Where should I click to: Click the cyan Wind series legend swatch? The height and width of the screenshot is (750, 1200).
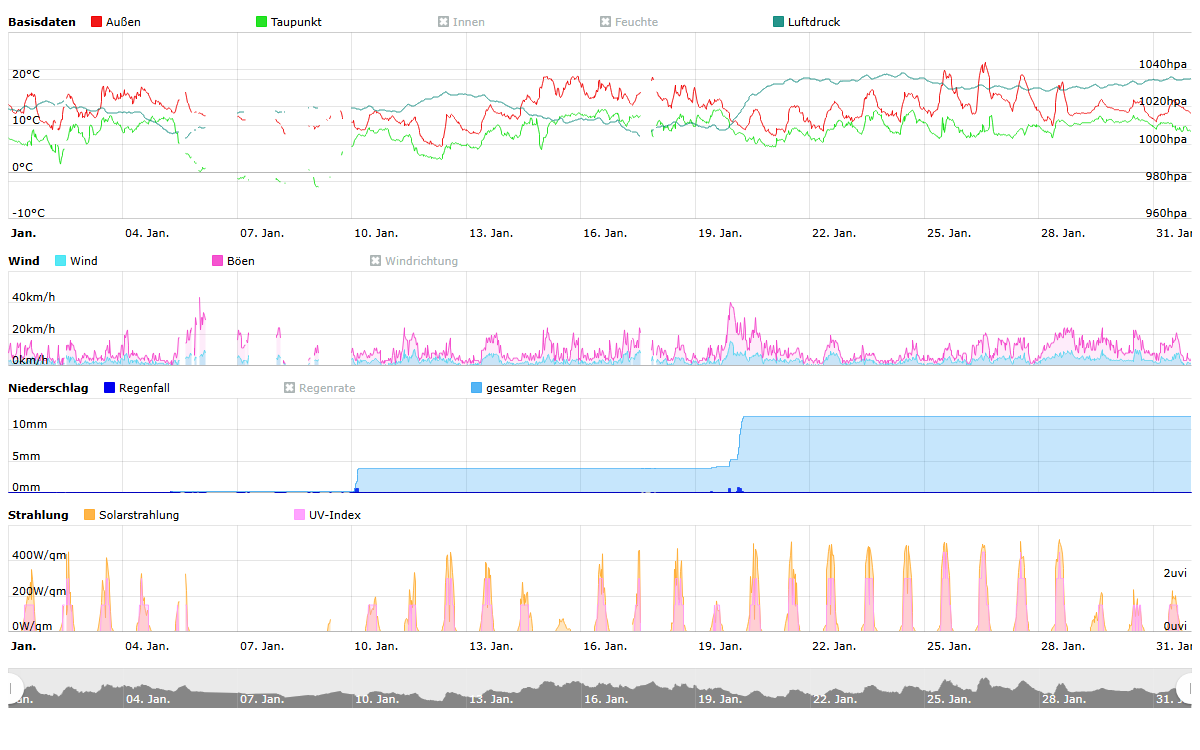point(61,261)
